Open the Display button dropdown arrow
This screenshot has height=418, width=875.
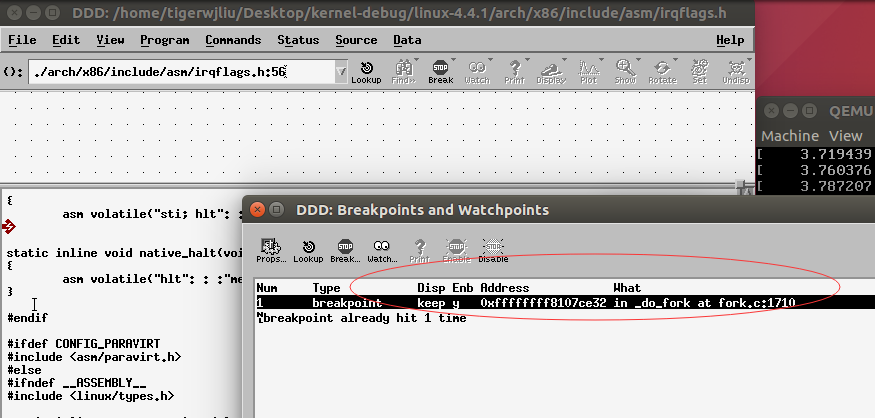tap(564, 60)
